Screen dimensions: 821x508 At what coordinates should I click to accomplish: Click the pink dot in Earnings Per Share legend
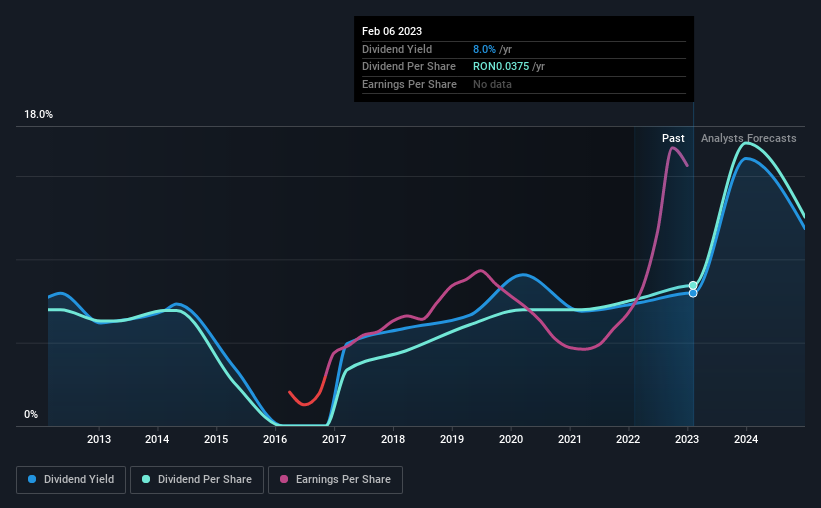[284, 479]
